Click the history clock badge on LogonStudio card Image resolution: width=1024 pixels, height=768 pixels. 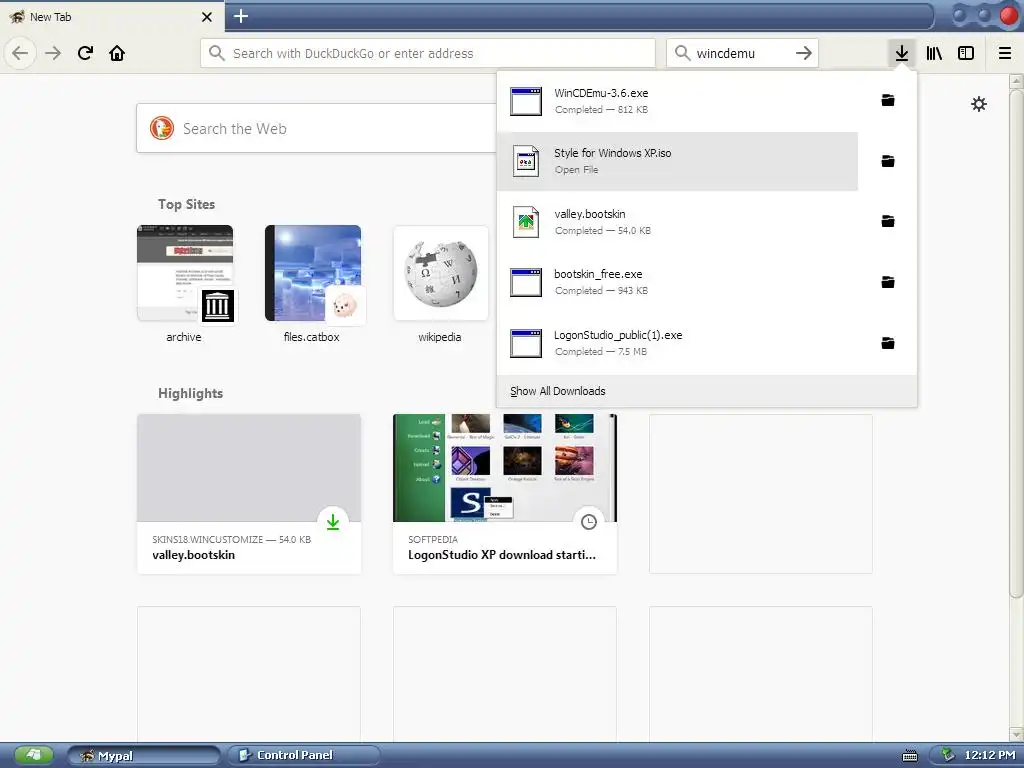pos(589,522)
